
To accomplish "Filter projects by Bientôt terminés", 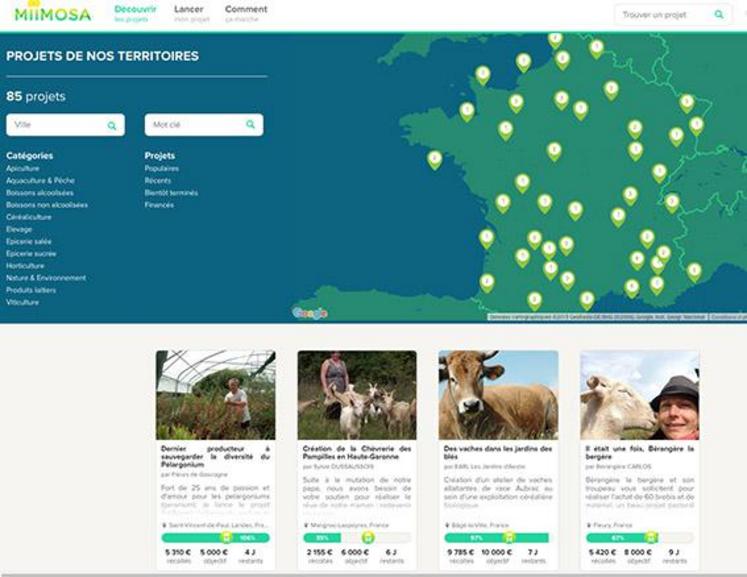I will coord(171,193).
